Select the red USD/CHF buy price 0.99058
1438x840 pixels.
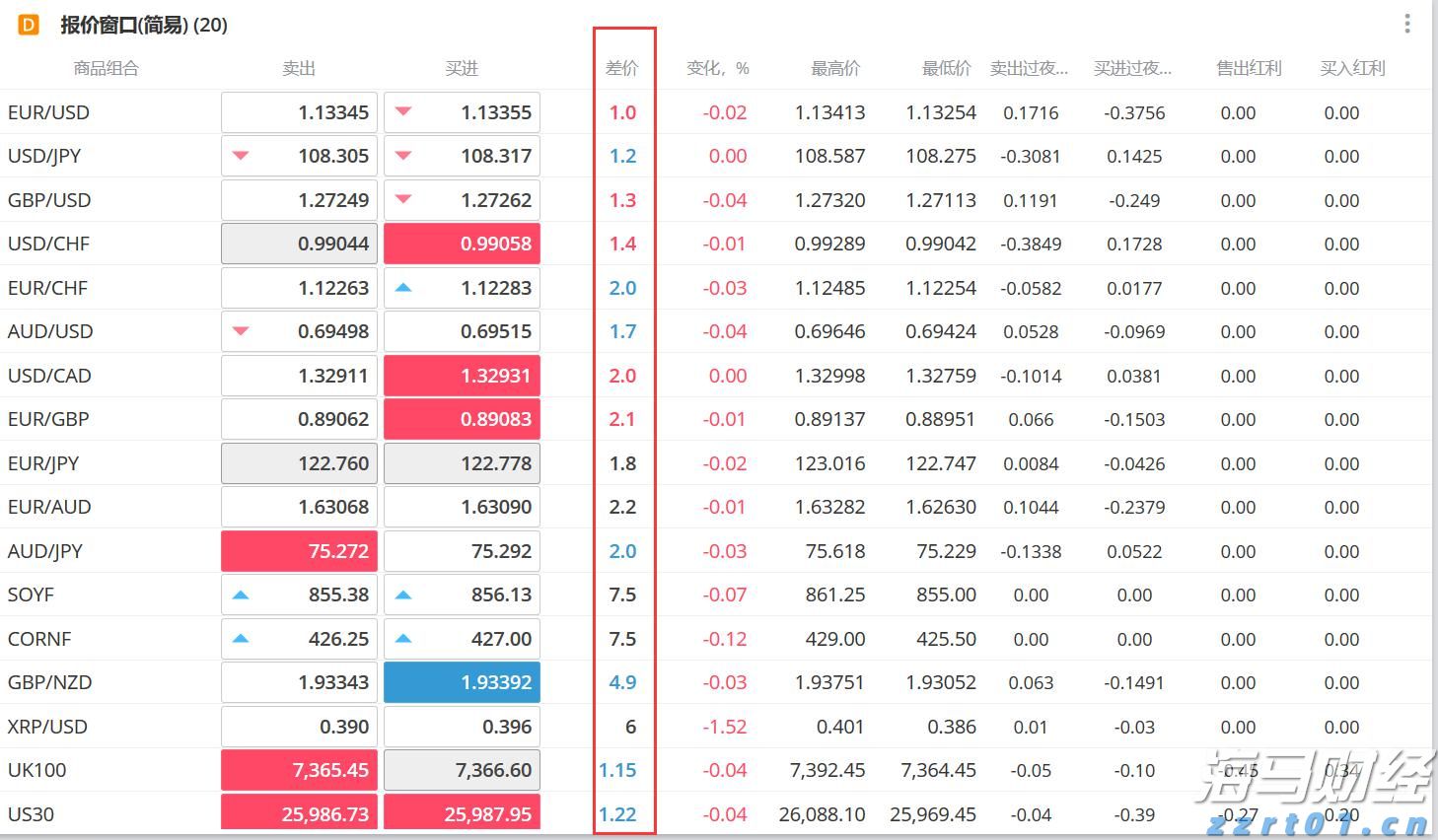click(x=462, y=243)
